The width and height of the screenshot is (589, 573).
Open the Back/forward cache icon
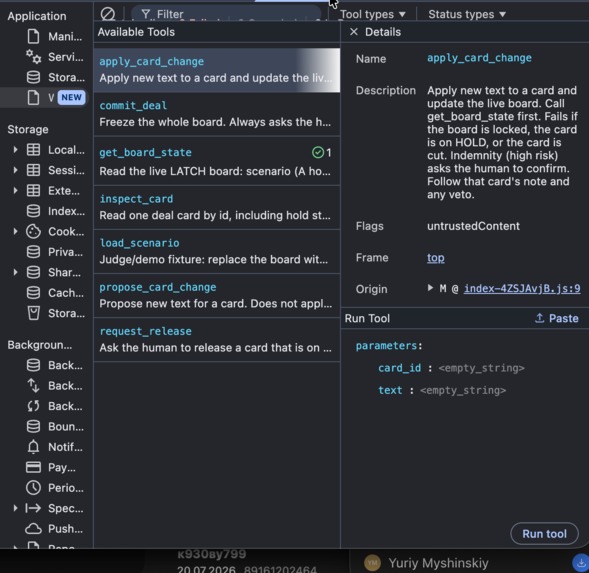[33, 365]
